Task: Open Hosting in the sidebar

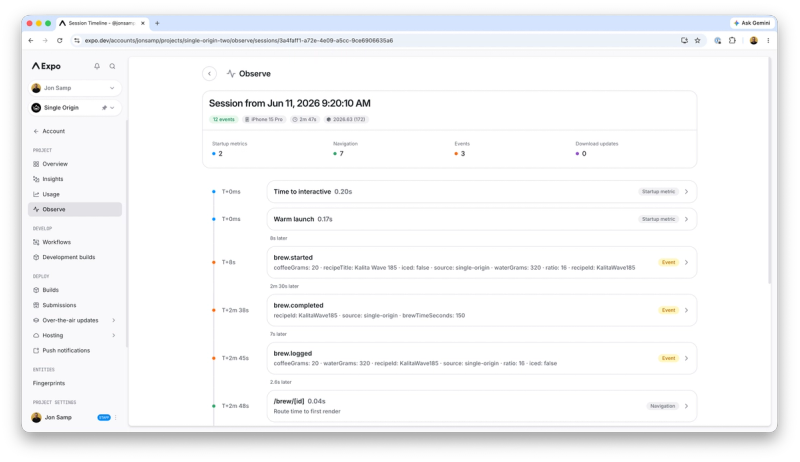Action: click(x=74, y=335)
